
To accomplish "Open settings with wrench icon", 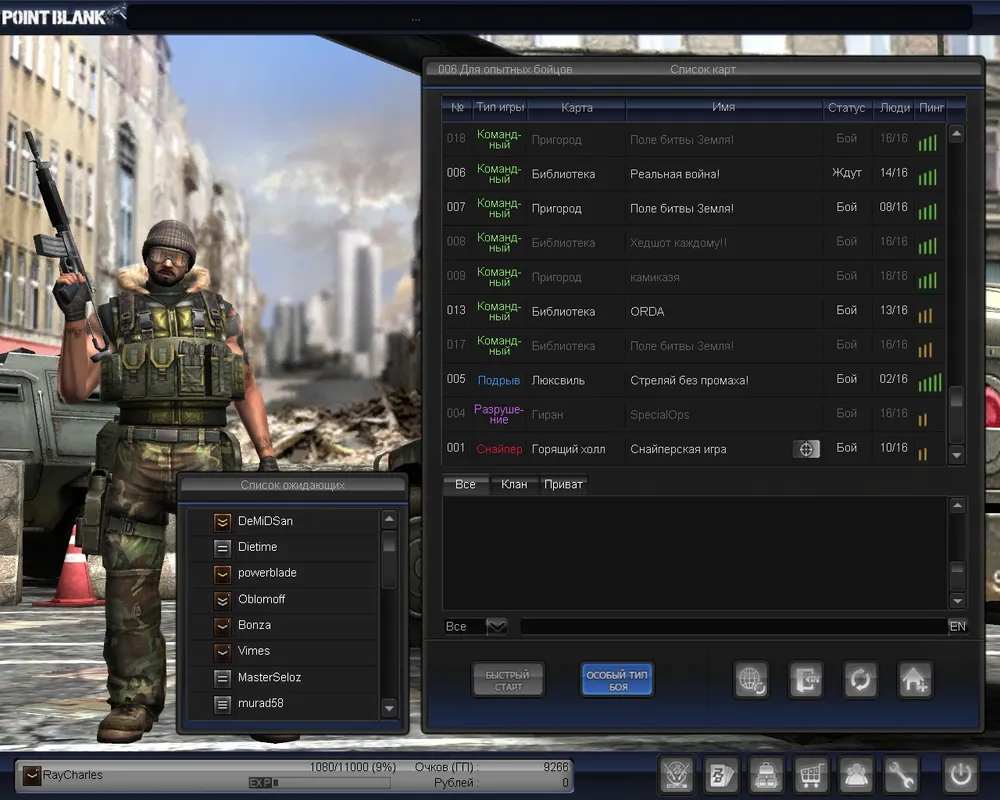I will pos(900,774).
